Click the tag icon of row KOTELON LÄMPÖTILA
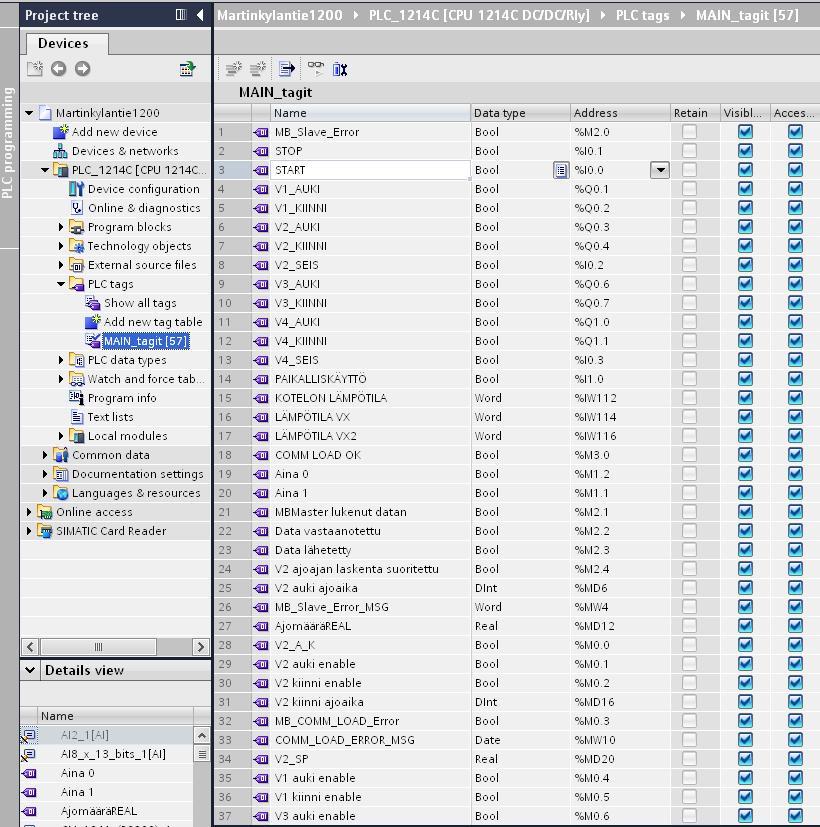Screen dimensions: 820x827 coord(261,398)
